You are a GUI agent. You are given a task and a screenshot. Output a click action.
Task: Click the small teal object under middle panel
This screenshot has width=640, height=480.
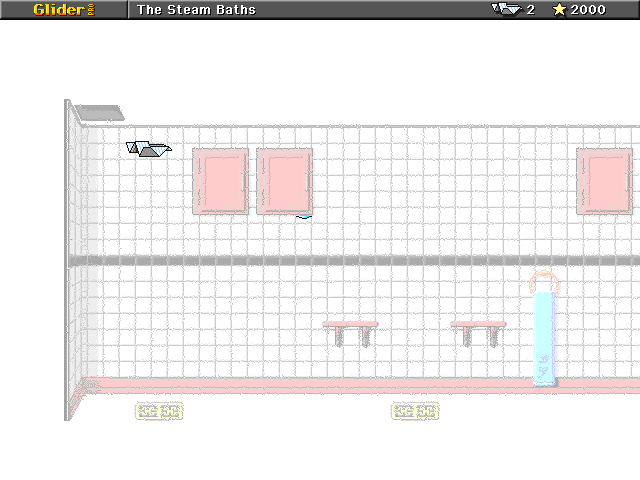[304, 216]
